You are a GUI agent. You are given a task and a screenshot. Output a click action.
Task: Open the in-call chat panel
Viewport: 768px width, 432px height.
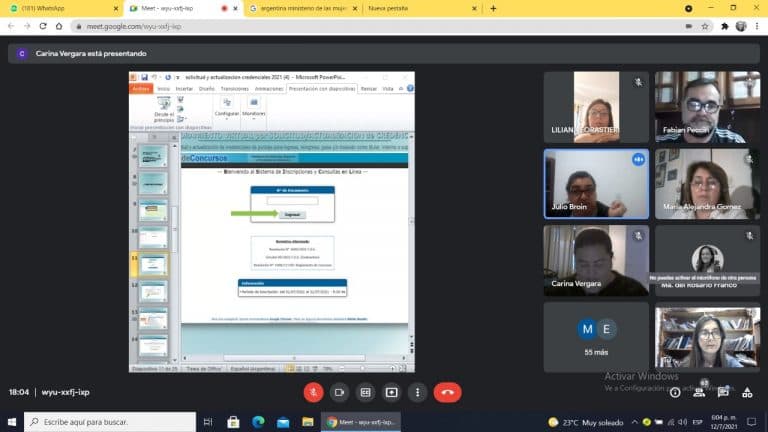point(723,392)
